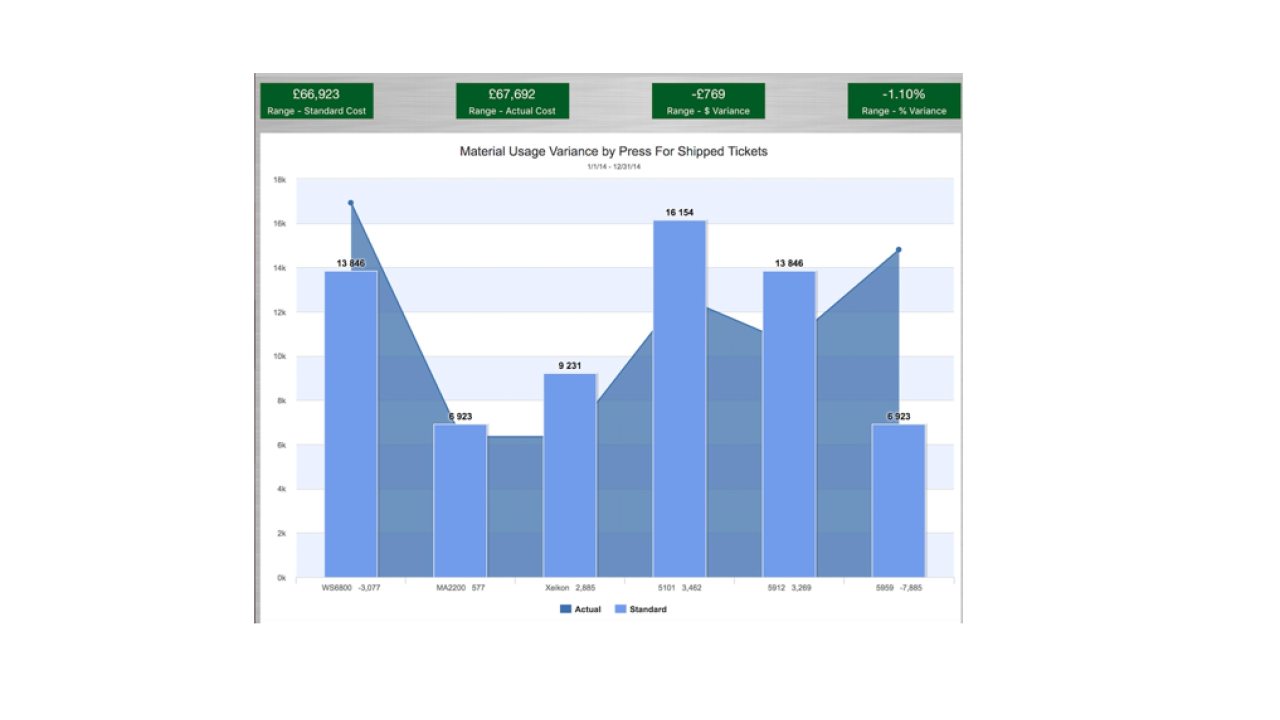The height and width of the screenshot is (720, 1280).
Task: Select the Xeikon bar labeled 9 231
Action: [570, 475]
